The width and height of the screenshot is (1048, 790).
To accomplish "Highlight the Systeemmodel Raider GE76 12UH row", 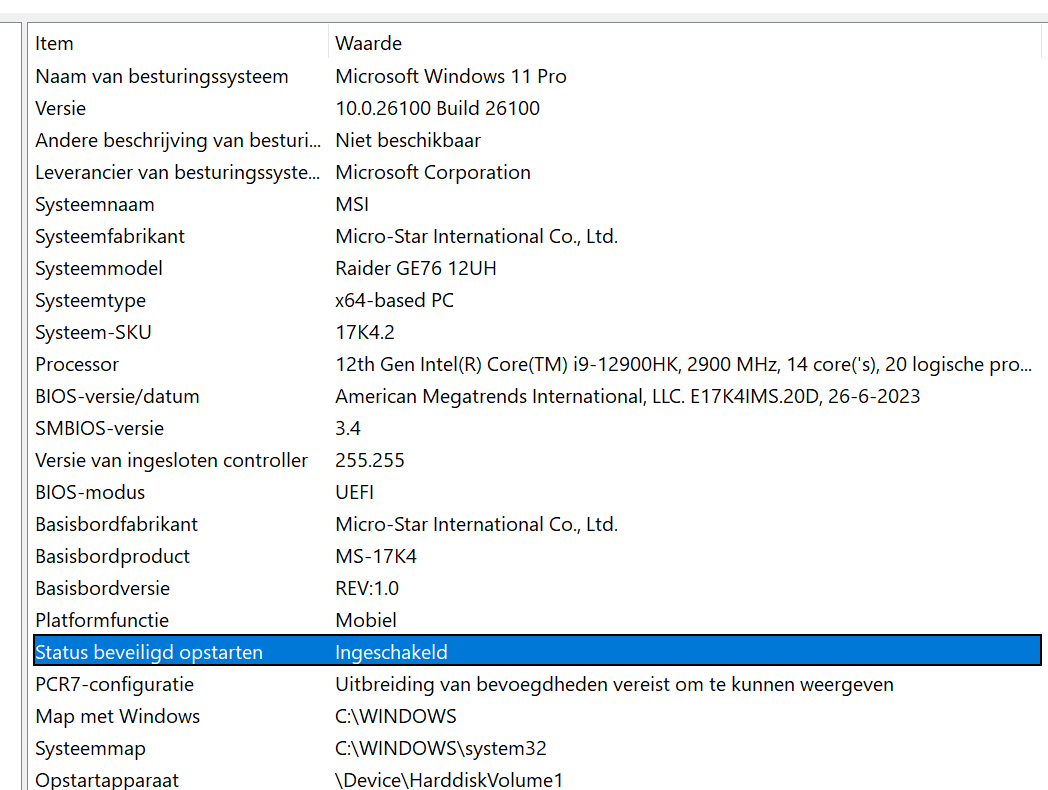I will click(99, 268).
